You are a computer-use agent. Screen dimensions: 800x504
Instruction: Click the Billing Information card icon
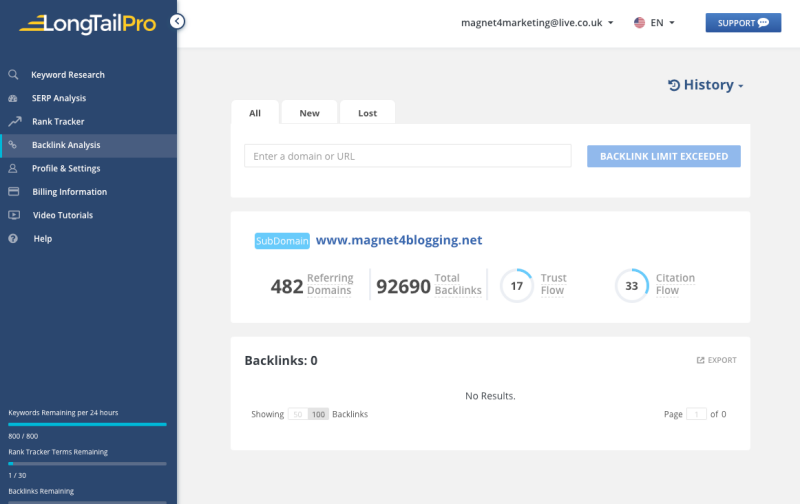tap(14, 191)
